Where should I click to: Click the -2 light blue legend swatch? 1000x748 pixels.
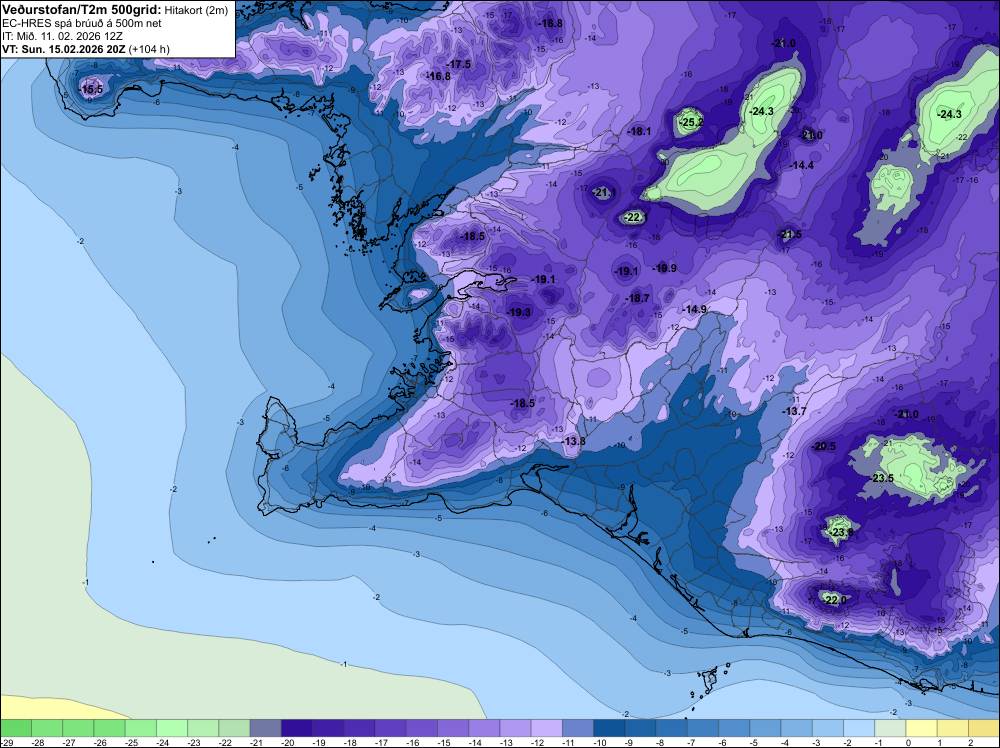pos(859,728)
